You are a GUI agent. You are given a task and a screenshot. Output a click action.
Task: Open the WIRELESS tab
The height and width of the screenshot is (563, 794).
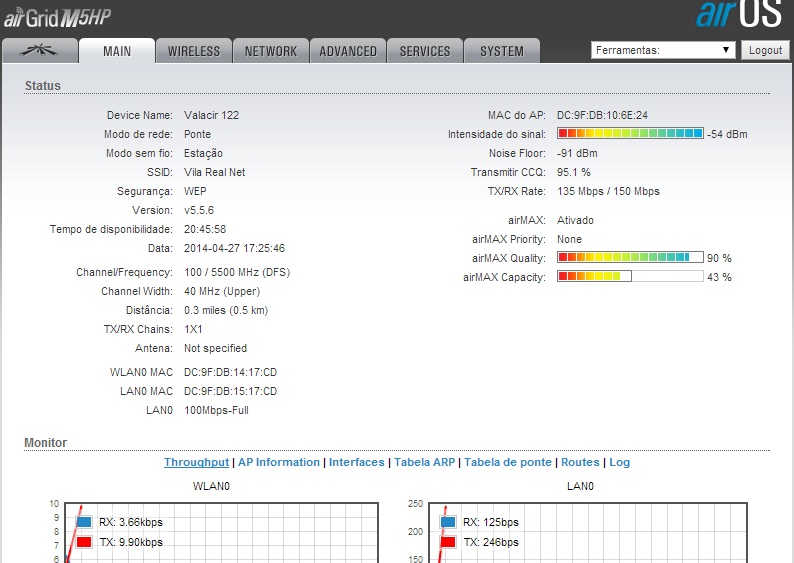coord(194,51)
